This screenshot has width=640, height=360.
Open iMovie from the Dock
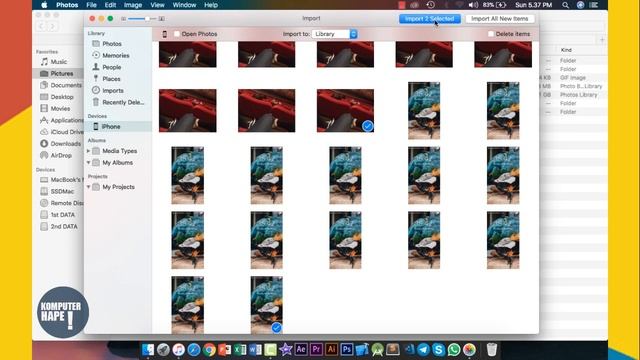(285, 349)
